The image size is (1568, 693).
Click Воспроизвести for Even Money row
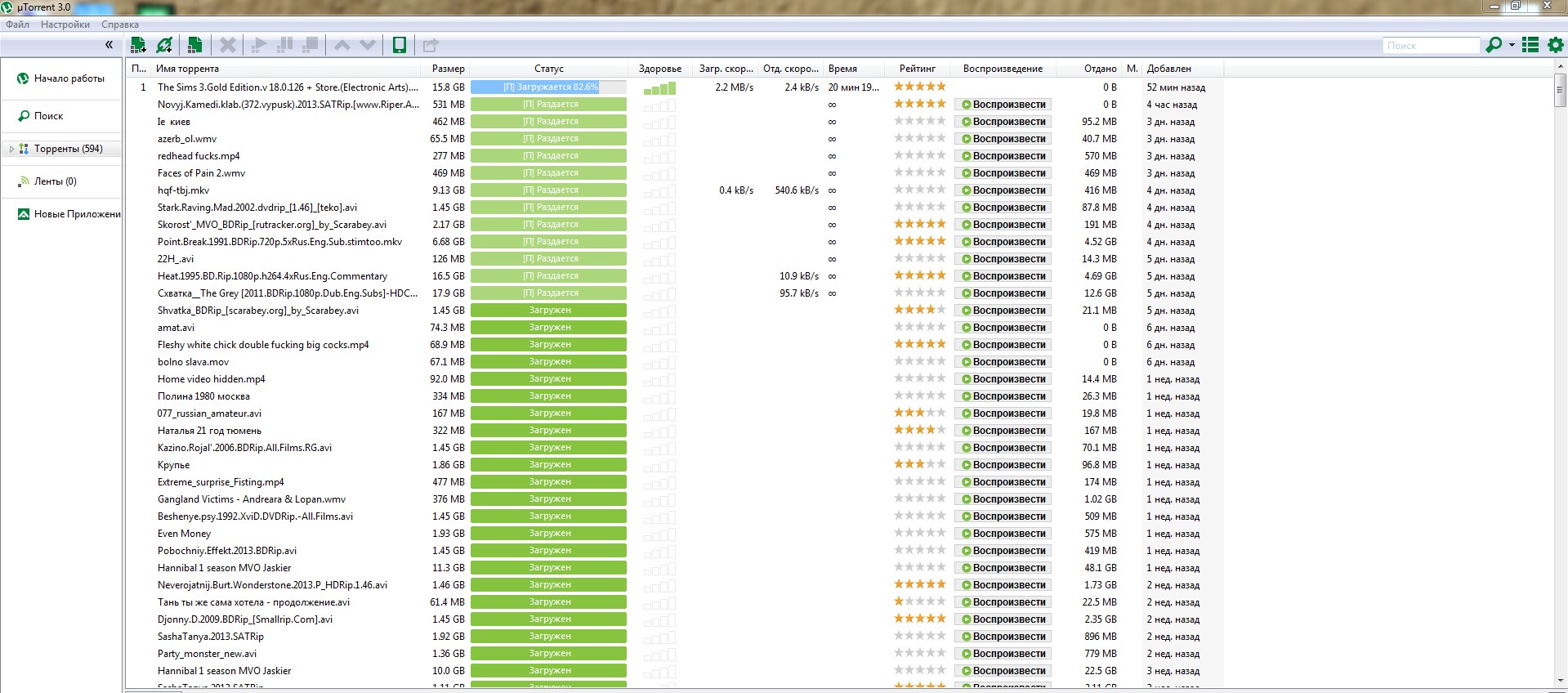click(1003, 534)
